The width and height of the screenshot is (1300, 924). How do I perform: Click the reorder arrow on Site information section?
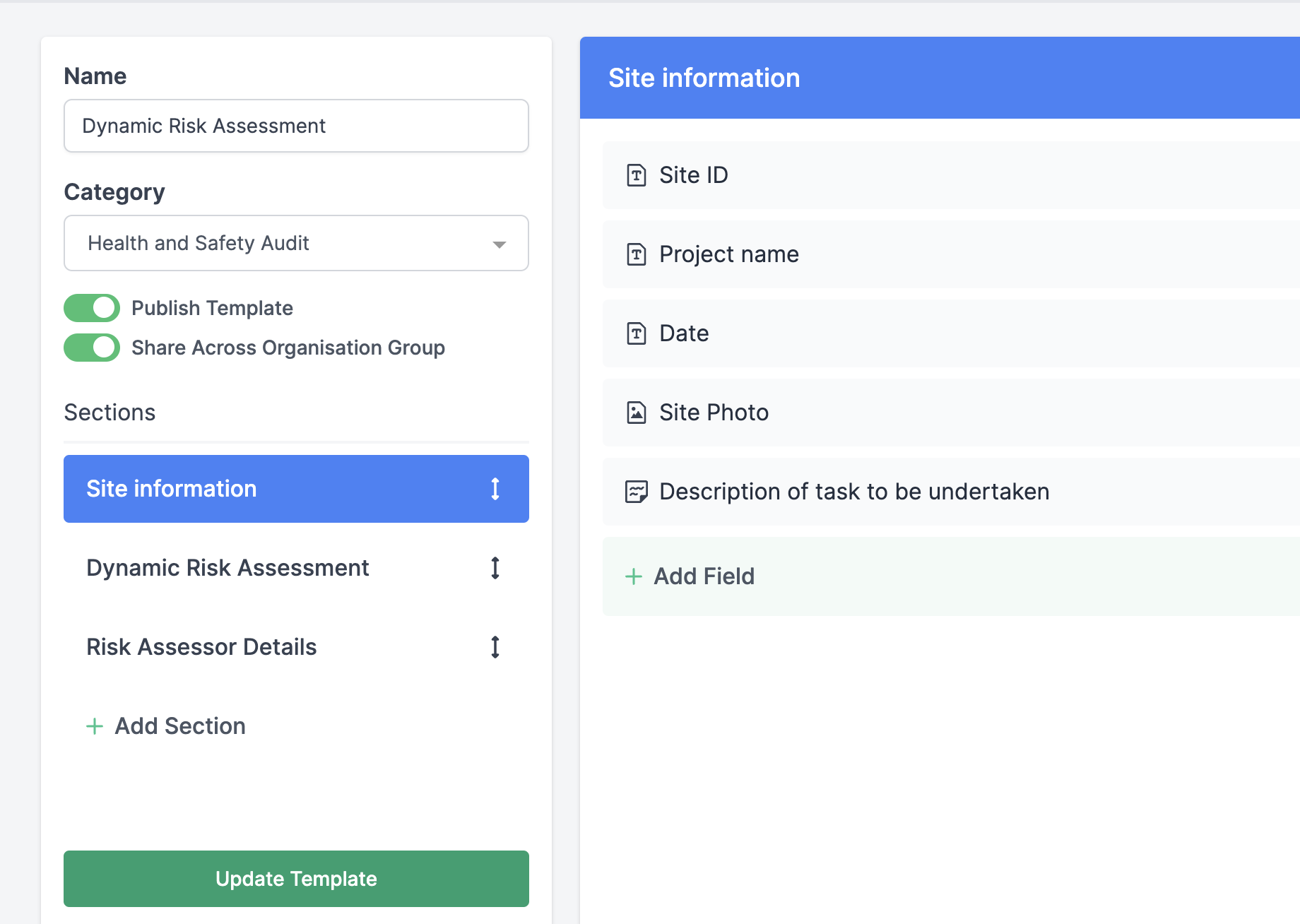point(495,489)
